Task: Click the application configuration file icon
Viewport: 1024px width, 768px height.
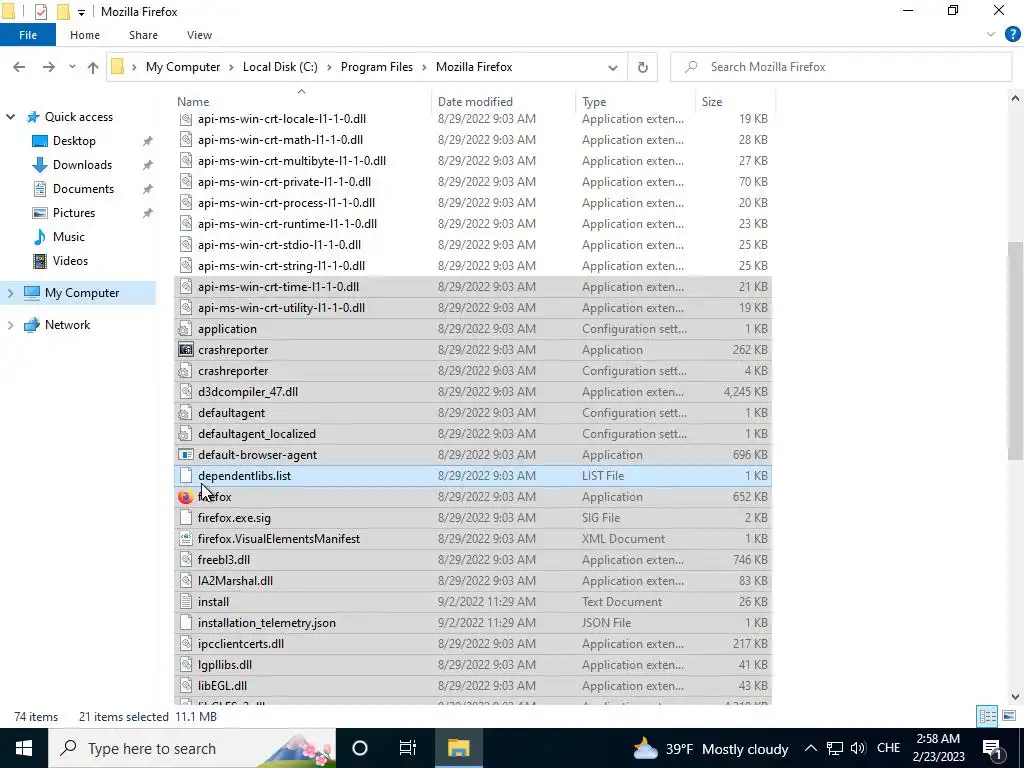Action: [186, 328]
